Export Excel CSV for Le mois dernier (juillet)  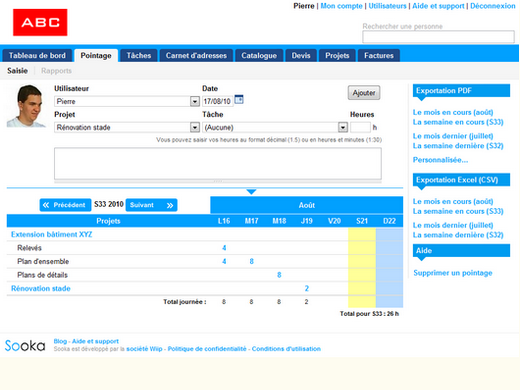tap(453, 225)
